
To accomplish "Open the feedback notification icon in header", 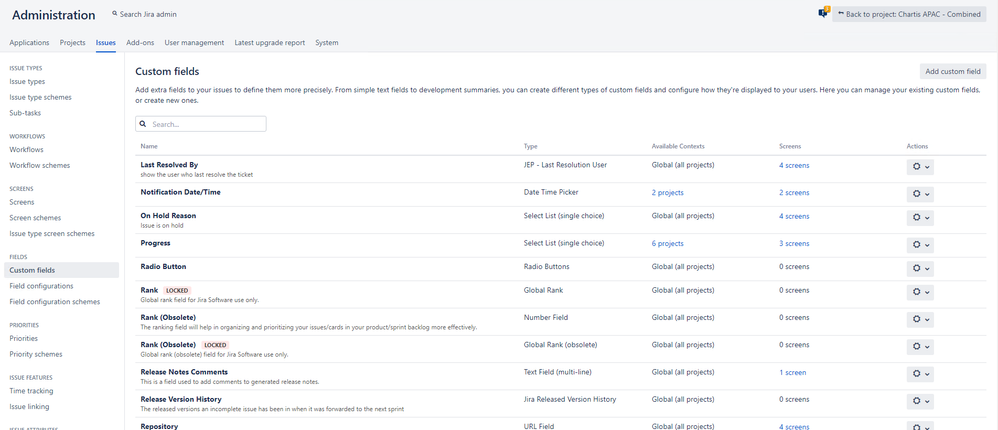I will click(x=824, y=13).
